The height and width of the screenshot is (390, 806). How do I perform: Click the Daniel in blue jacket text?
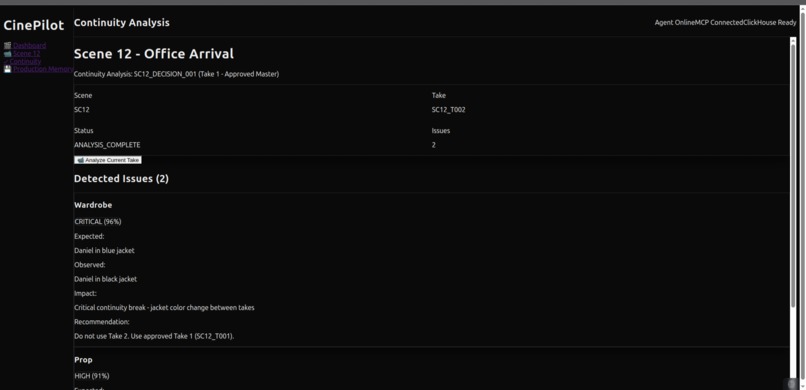click(104, 250)
